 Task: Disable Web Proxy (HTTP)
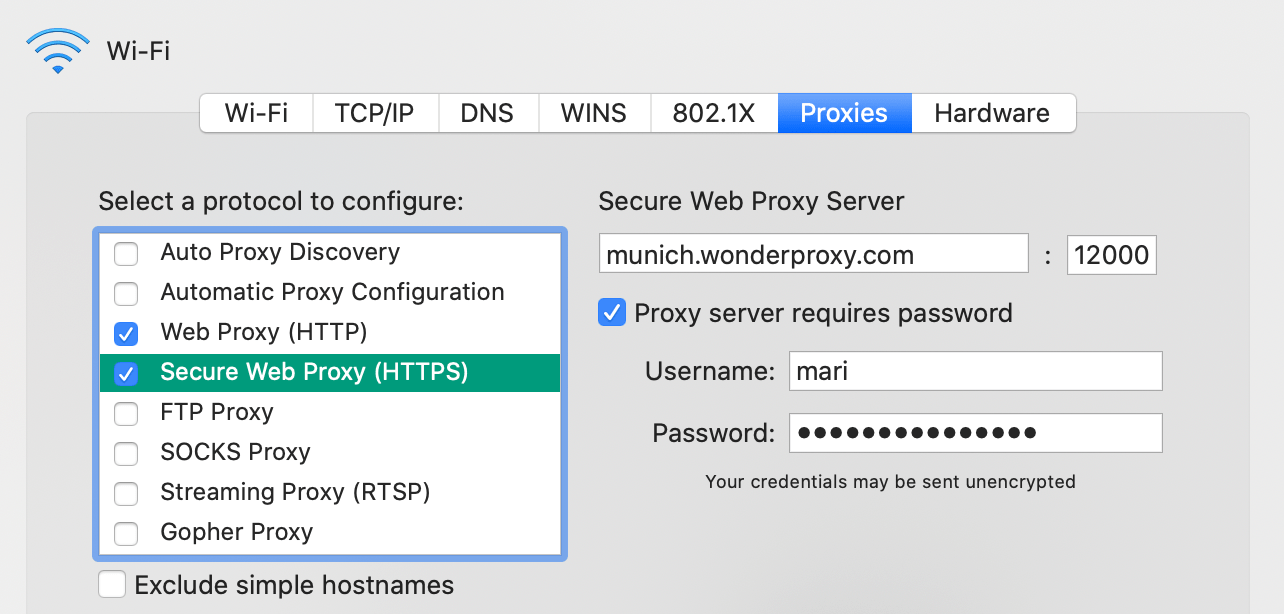click(126, 334)
